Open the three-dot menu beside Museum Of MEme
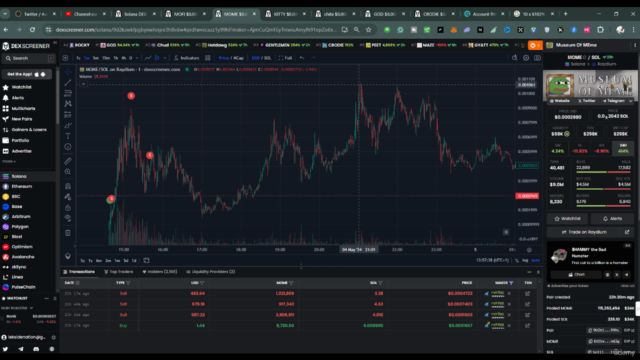Viewport: 640px width, 360px height. click(x=634, y=45)
